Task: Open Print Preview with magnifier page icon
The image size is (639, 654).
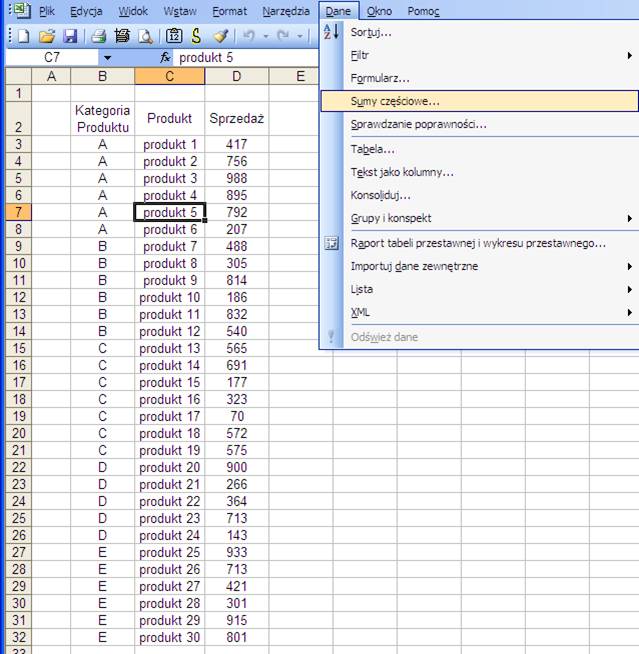Action: (x=145, y=36)
